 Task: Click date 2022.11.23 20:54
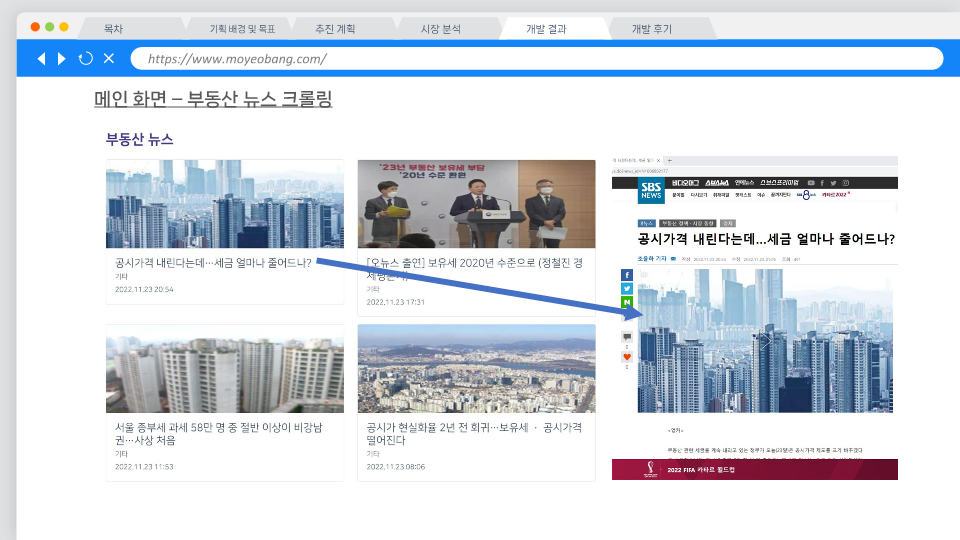click(x=144, y=289)
